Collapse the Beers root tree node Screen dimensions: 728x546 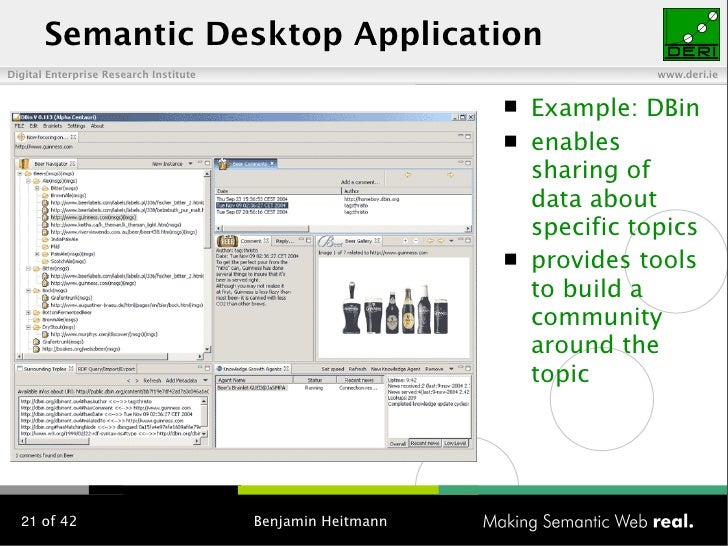point(20,174)
